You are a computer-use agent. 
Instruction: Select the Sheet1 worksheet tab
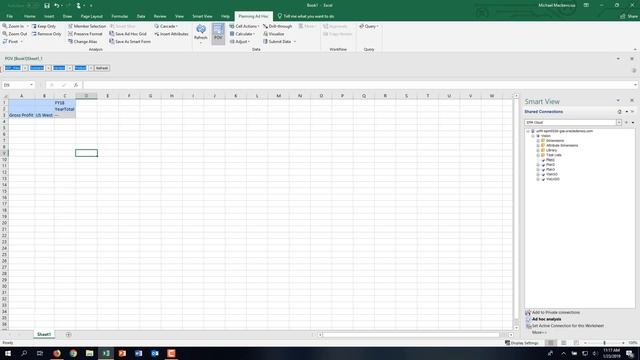pos(44,335)
